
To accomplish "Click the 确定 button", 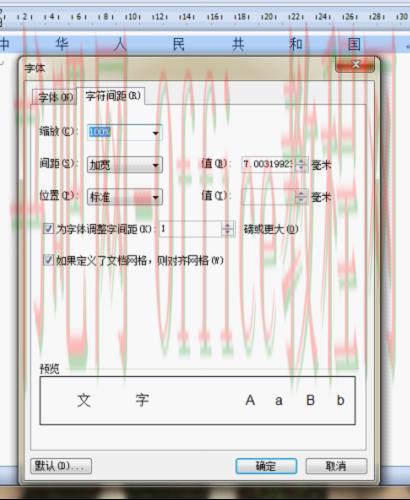I will [x=266, y=466].
